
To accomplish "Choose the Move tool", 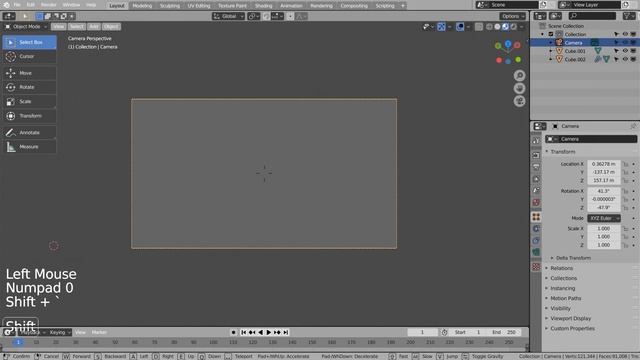I will [29, 73].
